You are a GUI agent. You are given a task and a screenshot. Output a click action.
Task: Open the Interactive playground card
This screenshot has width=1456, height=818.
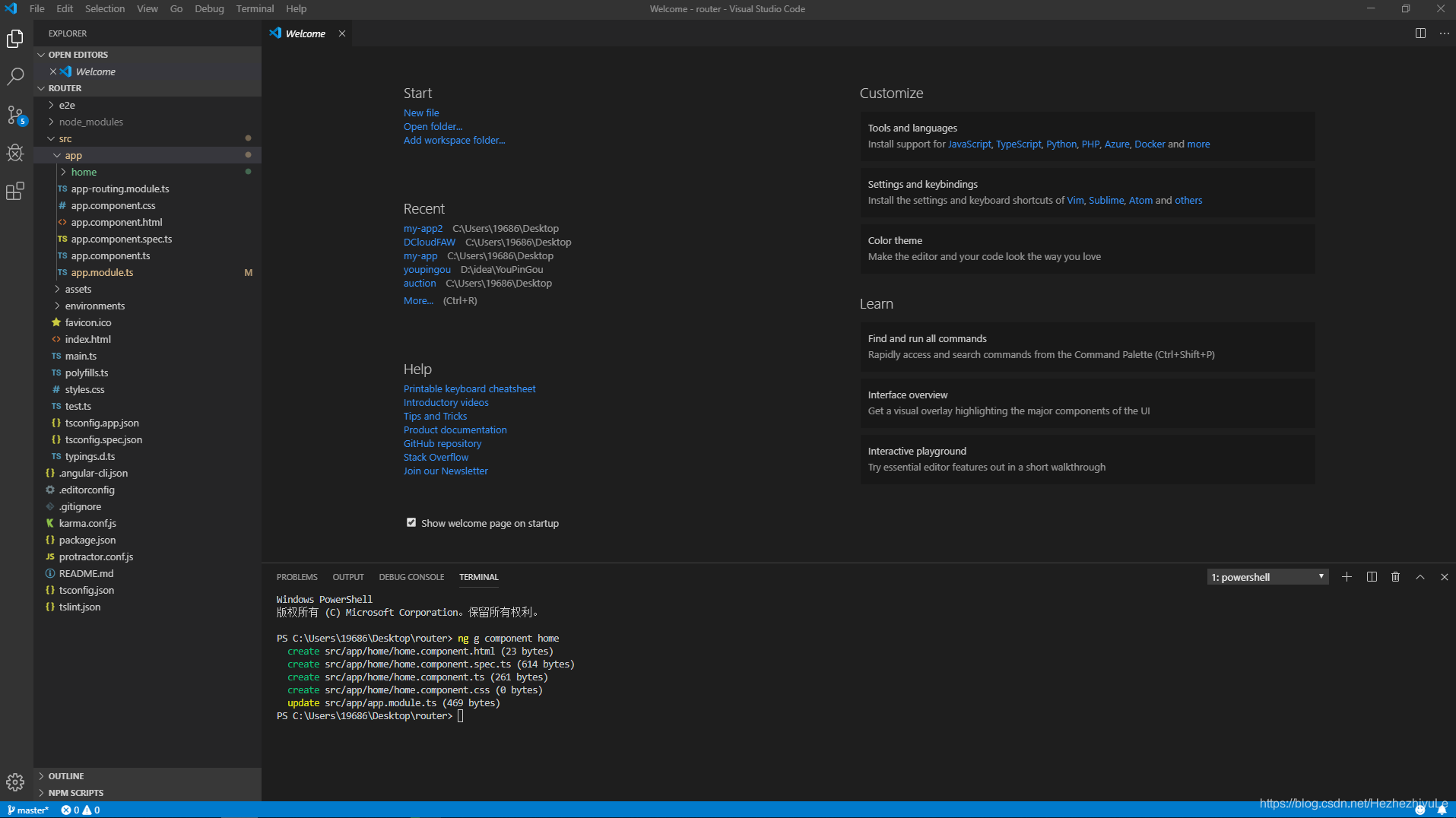click(1087, 459)
